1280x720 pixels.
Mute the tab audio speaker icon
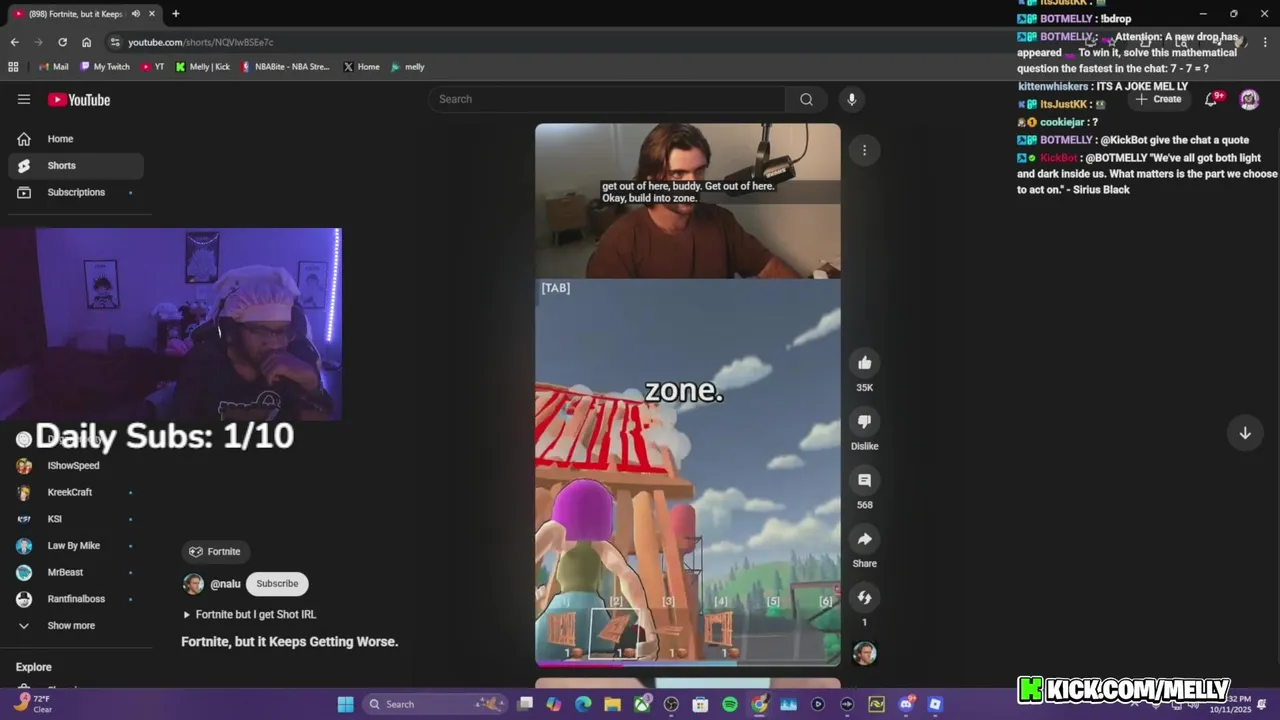(x=135, y=14)
